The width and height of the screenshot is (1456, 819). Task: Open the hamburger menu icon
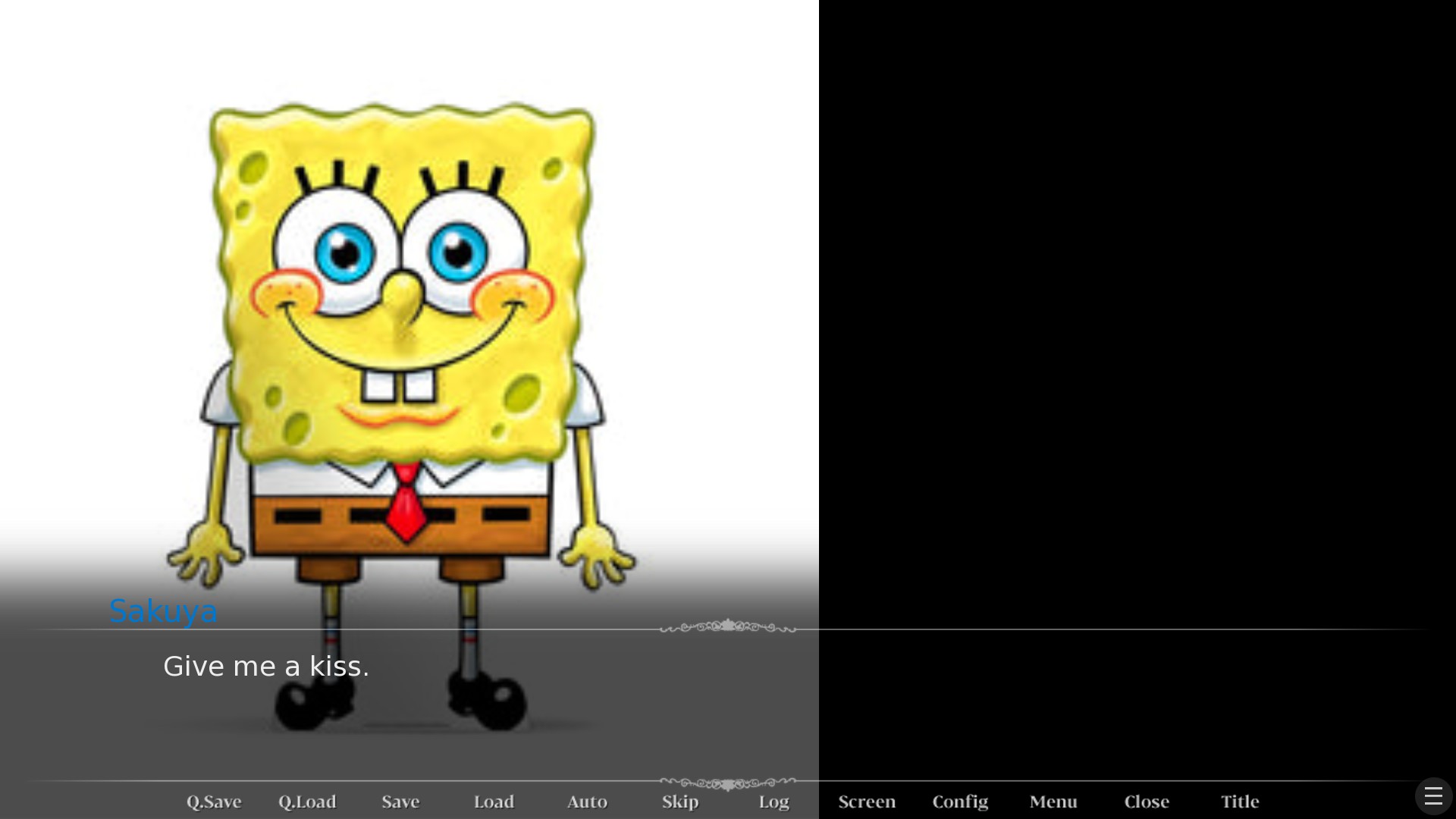[x=1432, y=796]
